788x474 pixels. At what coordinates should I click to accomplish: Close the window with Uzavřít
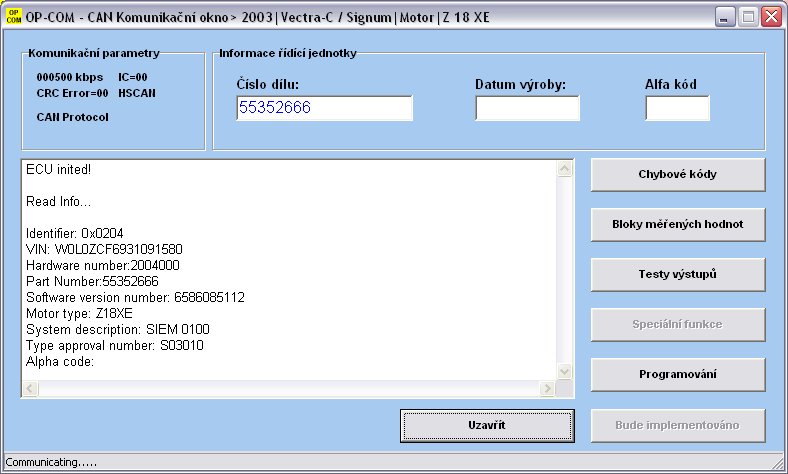487,426
